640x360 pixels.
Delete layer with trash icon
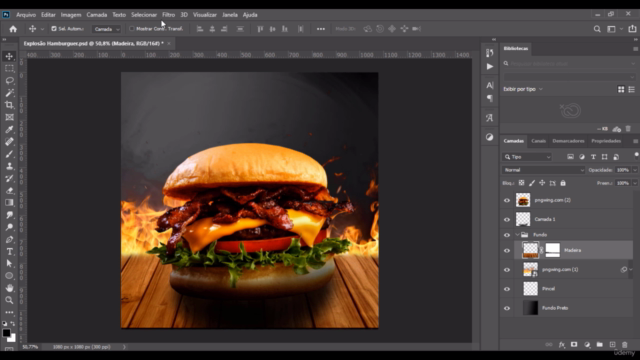pyautogui.click(x=624, y=345)
